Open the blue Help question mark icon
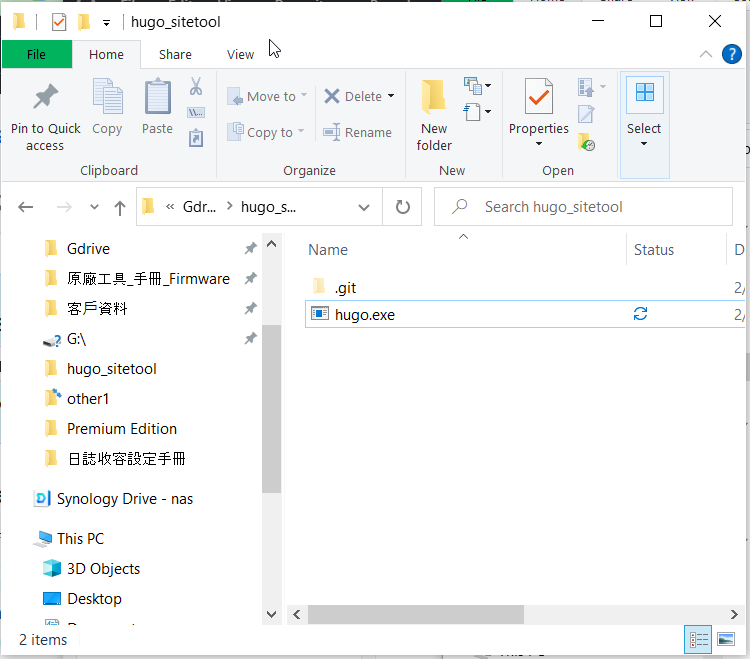Image resolution: width=750 pixels, height=659 pixels. point(731,54)
